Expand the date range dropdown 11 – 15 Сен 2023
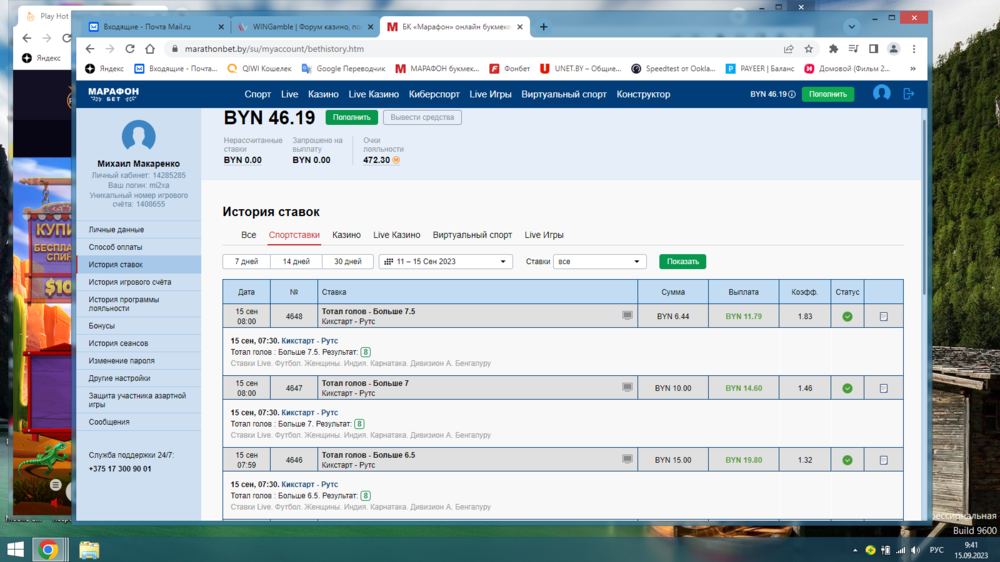Viewport: 1000px width, 562px height. tap(445, 262)
